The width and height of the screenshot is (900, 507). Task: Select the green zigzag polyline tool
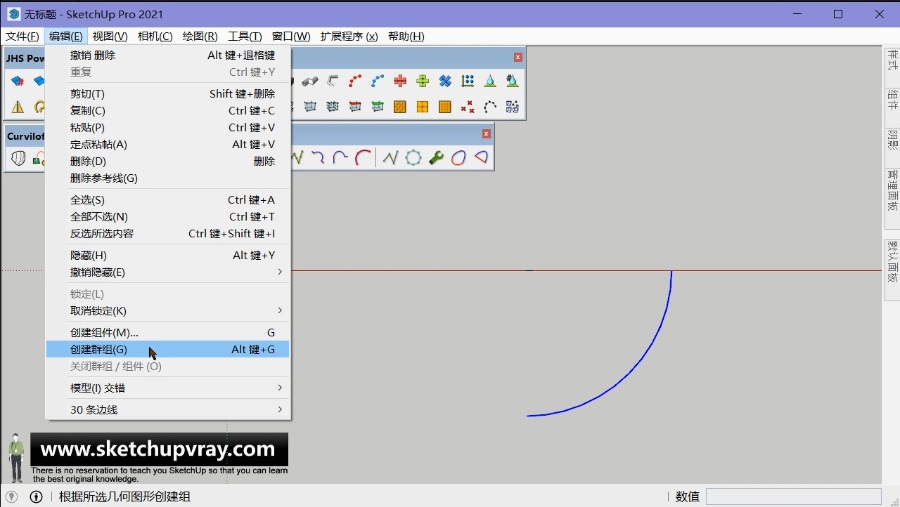coord(390,157)
